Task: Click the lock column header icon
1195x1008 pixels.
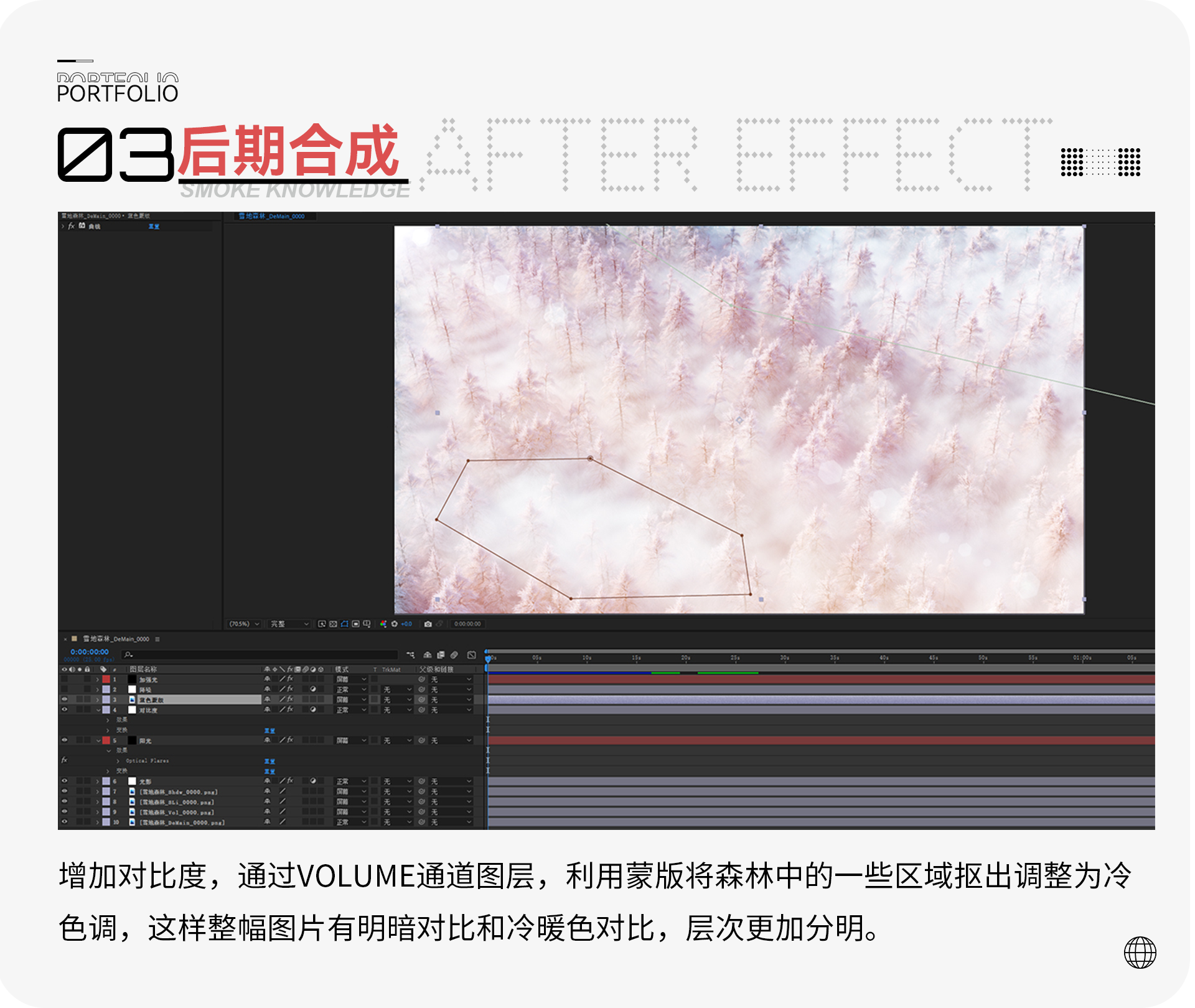Action: click(87, 669)
